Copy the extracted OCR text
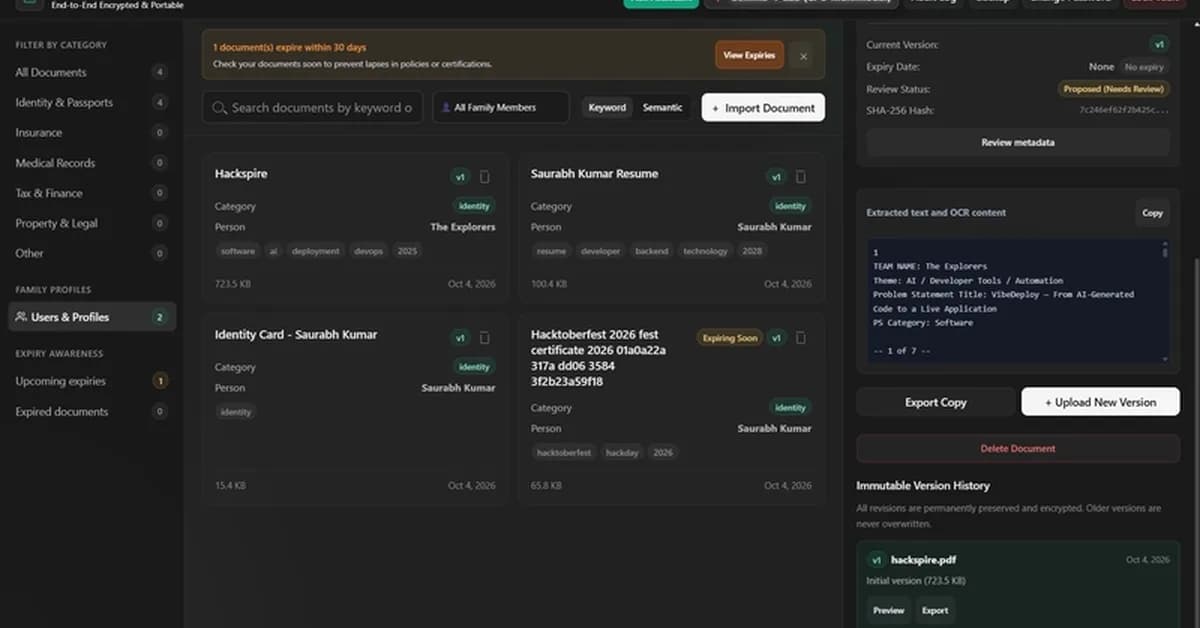 click(1152, 213)
